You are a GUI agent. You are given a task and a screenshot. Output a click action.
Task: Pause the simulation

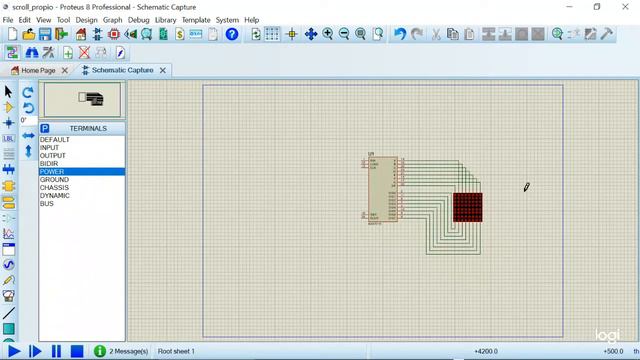56,351
